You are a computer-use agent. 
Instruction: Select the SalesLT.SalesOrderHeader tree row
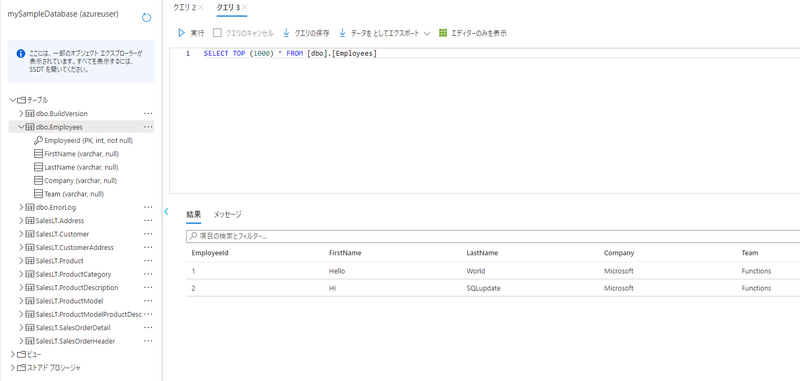82,341
